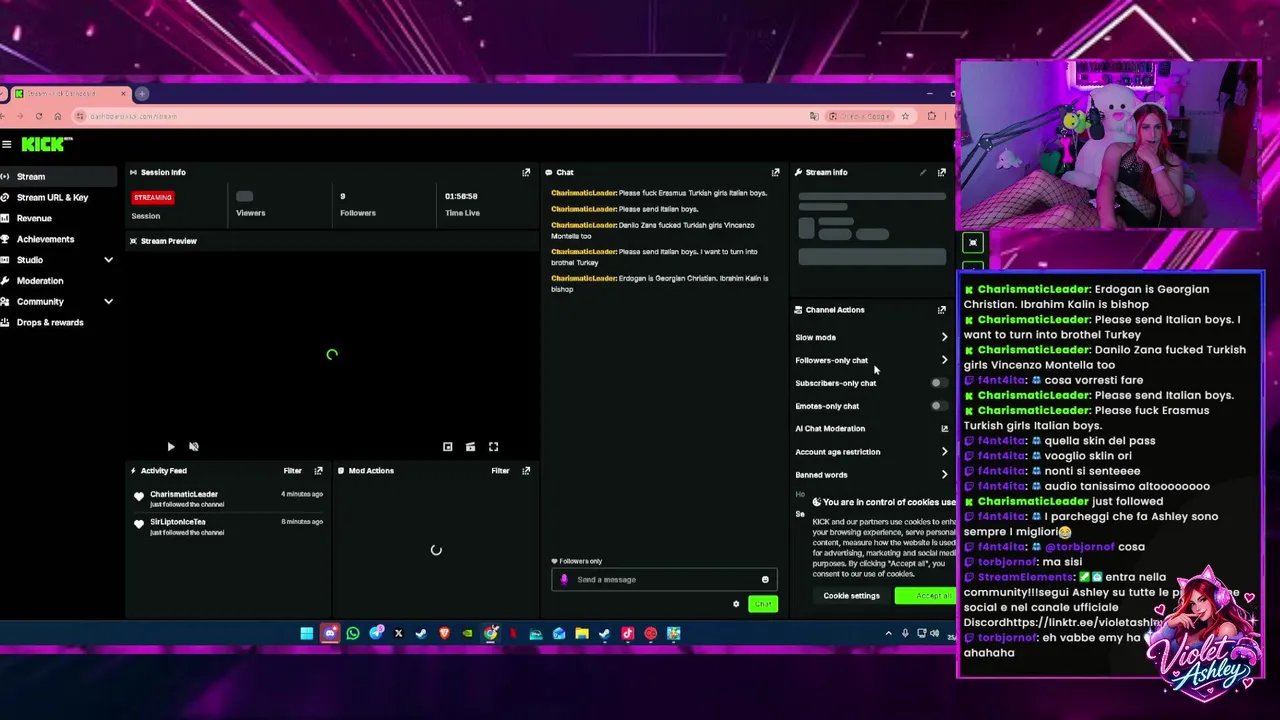The height and width of the screenshot is (720, 1280).
Task: Toggle Subscribers-only chat
Action: (937, 383)
